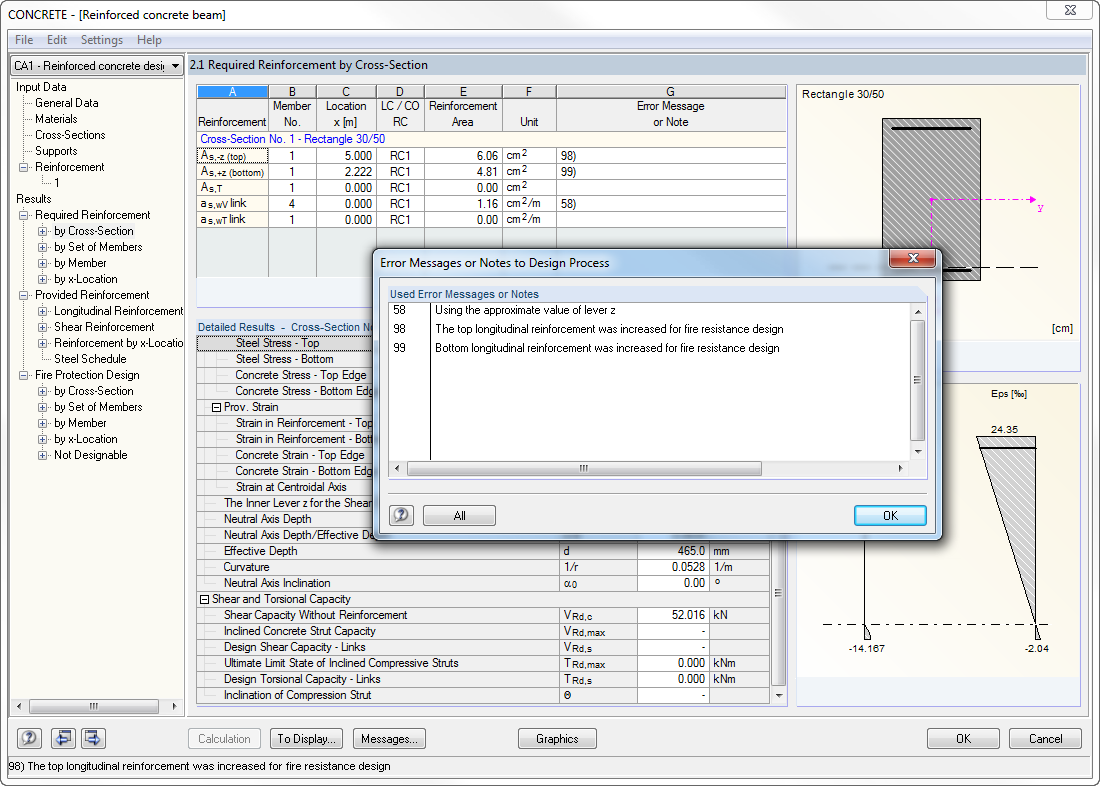
Task: Collapse the Prov. Strain group
Action: [x=216, y=407]
